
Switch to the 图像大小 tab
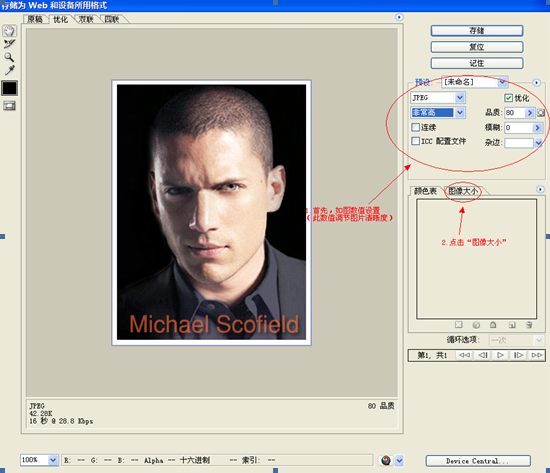click(x=463, y=191)
